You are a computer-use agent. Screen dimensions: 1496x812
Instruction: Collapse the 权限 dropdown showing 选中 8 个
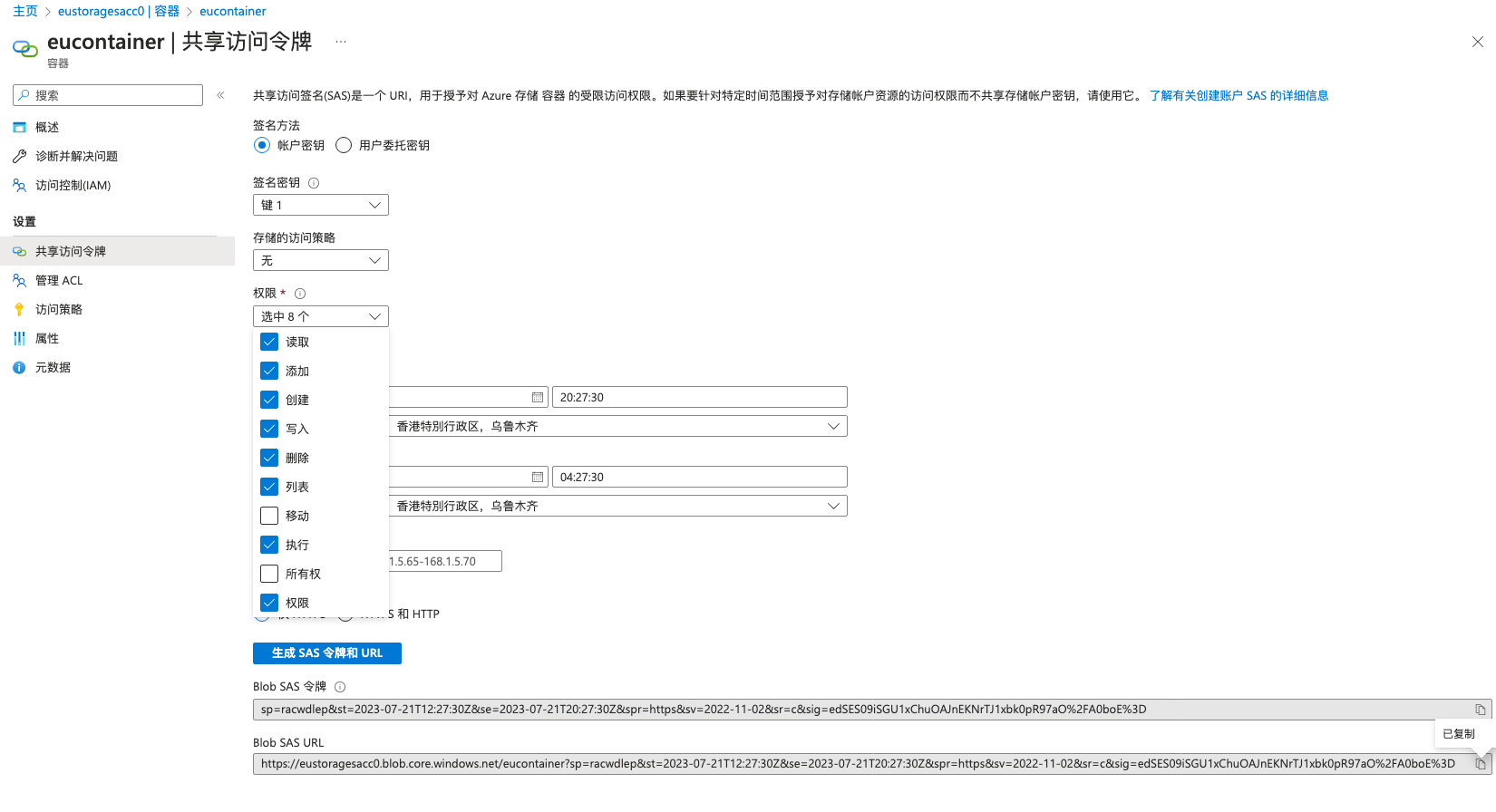pos(321,316)
